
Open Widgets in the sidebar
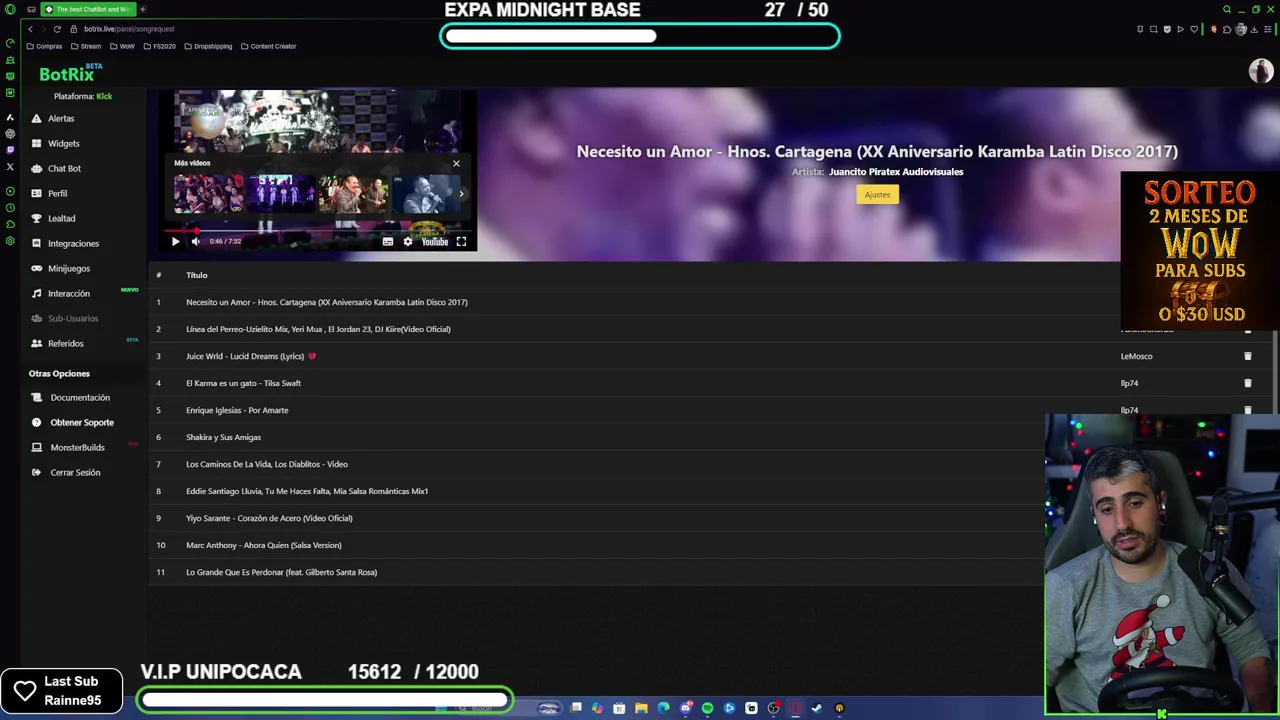tap(63, 143)
